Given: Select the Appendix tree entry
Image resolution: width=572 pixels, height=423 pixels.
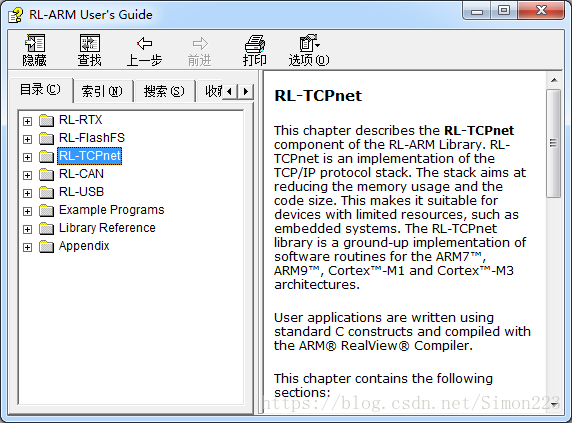Looking at the screenshot, I should [84, 246].
